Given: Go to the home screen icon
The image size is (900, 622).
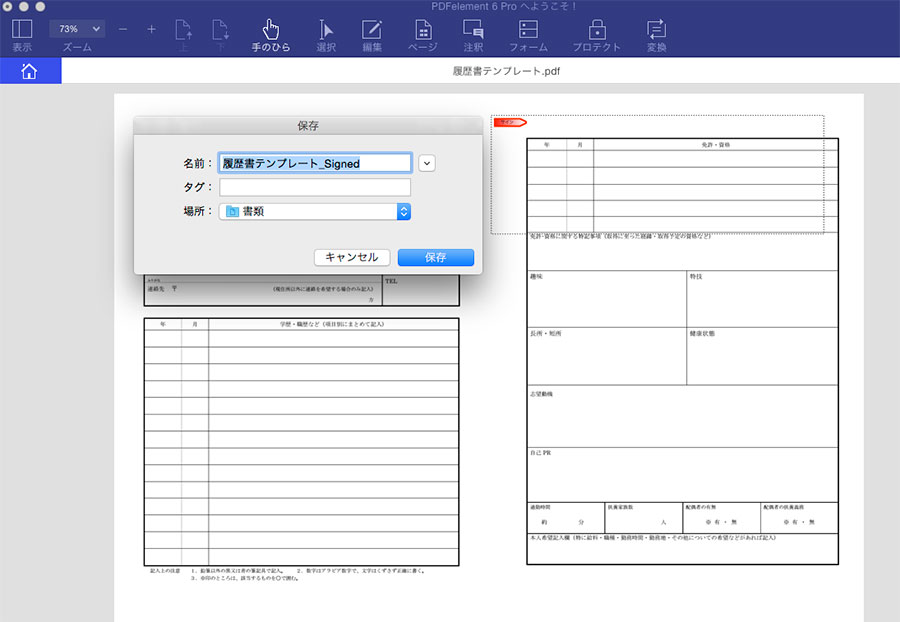Looking at the screenshot, I should point(29,71).
